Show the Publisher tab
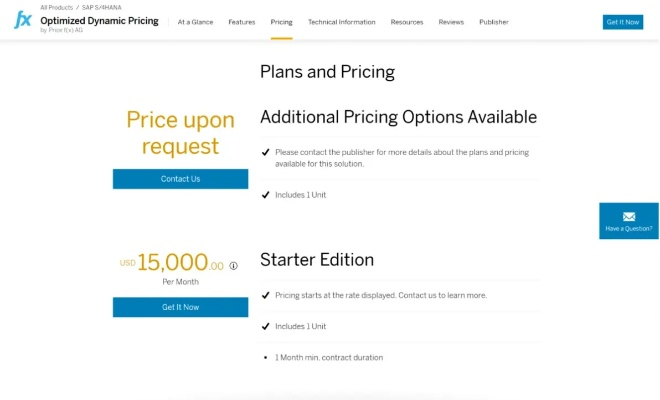Screen dimensions: 660x400 click(x=494, y=22)
